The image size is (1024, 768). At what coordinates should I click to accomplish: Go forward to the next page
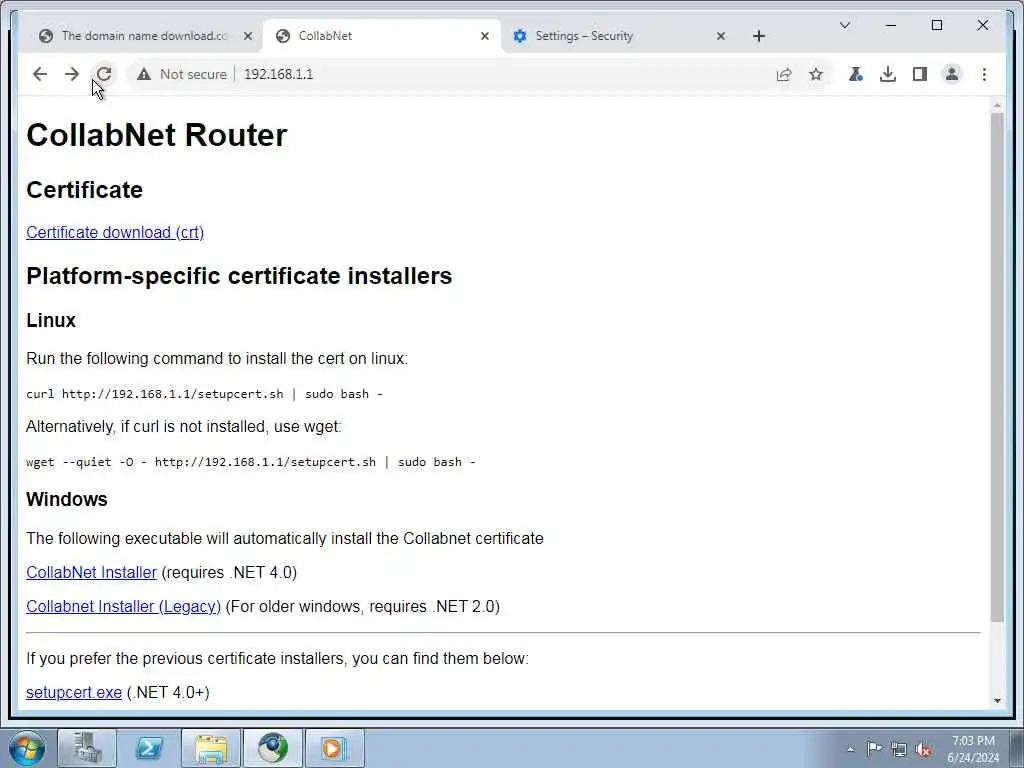pos(72,74)
